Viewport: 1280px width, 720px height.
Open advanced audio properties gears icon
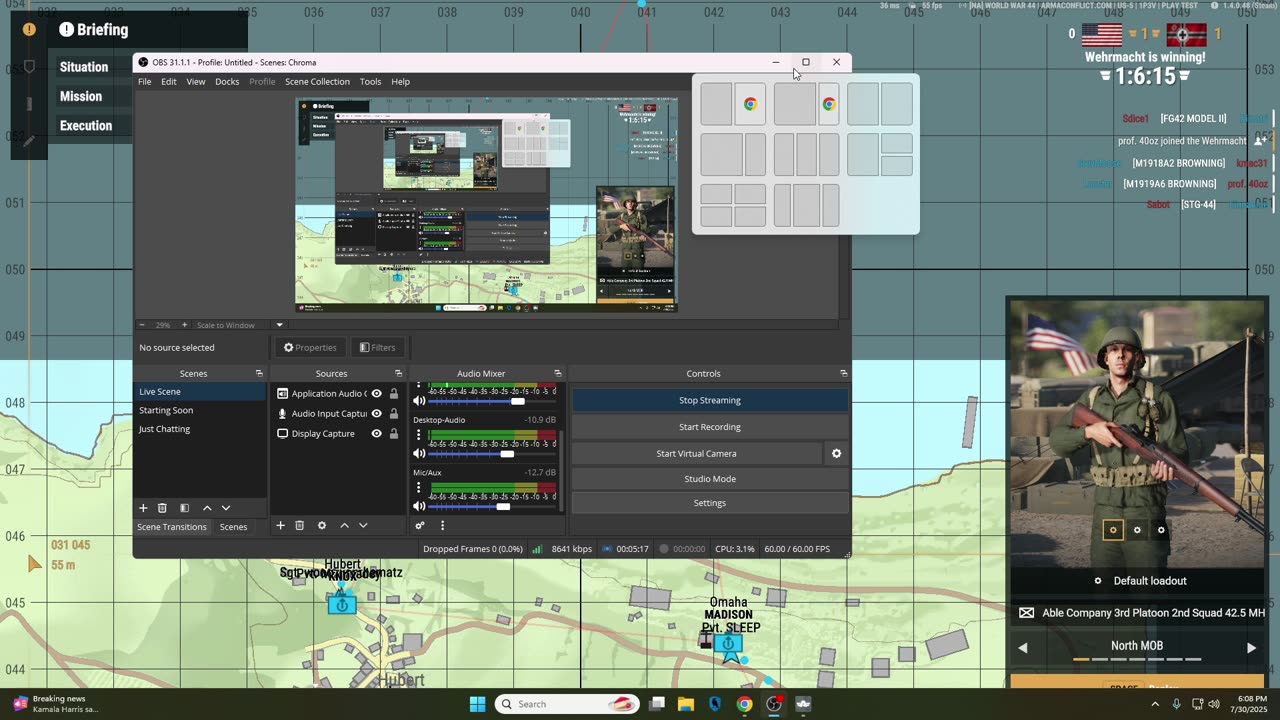point(420,525)
